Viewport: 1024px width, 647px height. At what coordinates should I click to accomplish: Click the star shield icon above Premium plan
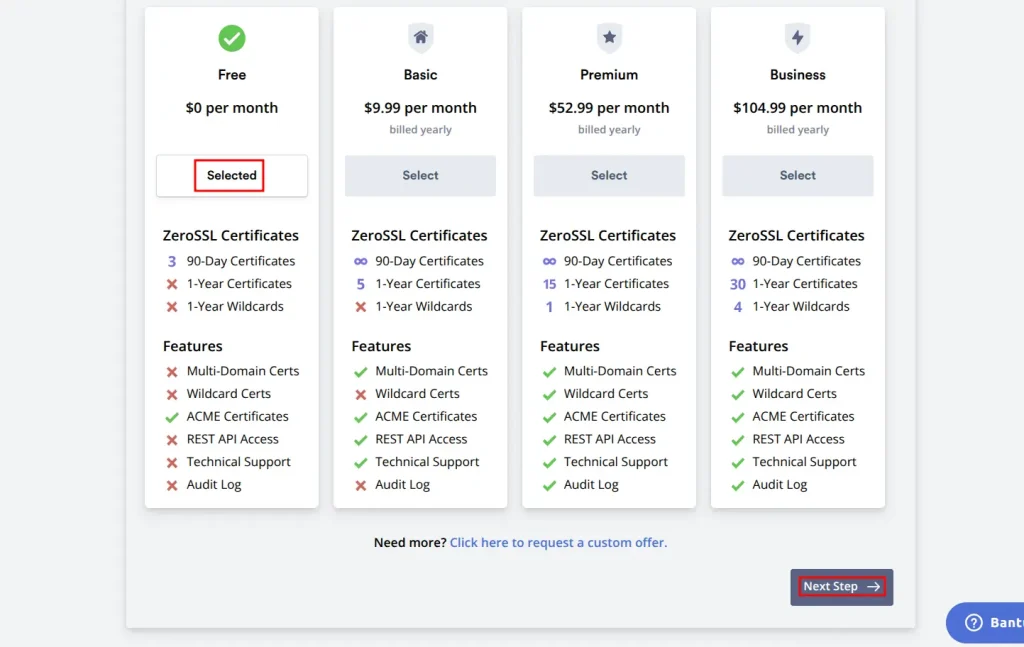point(609,38)
